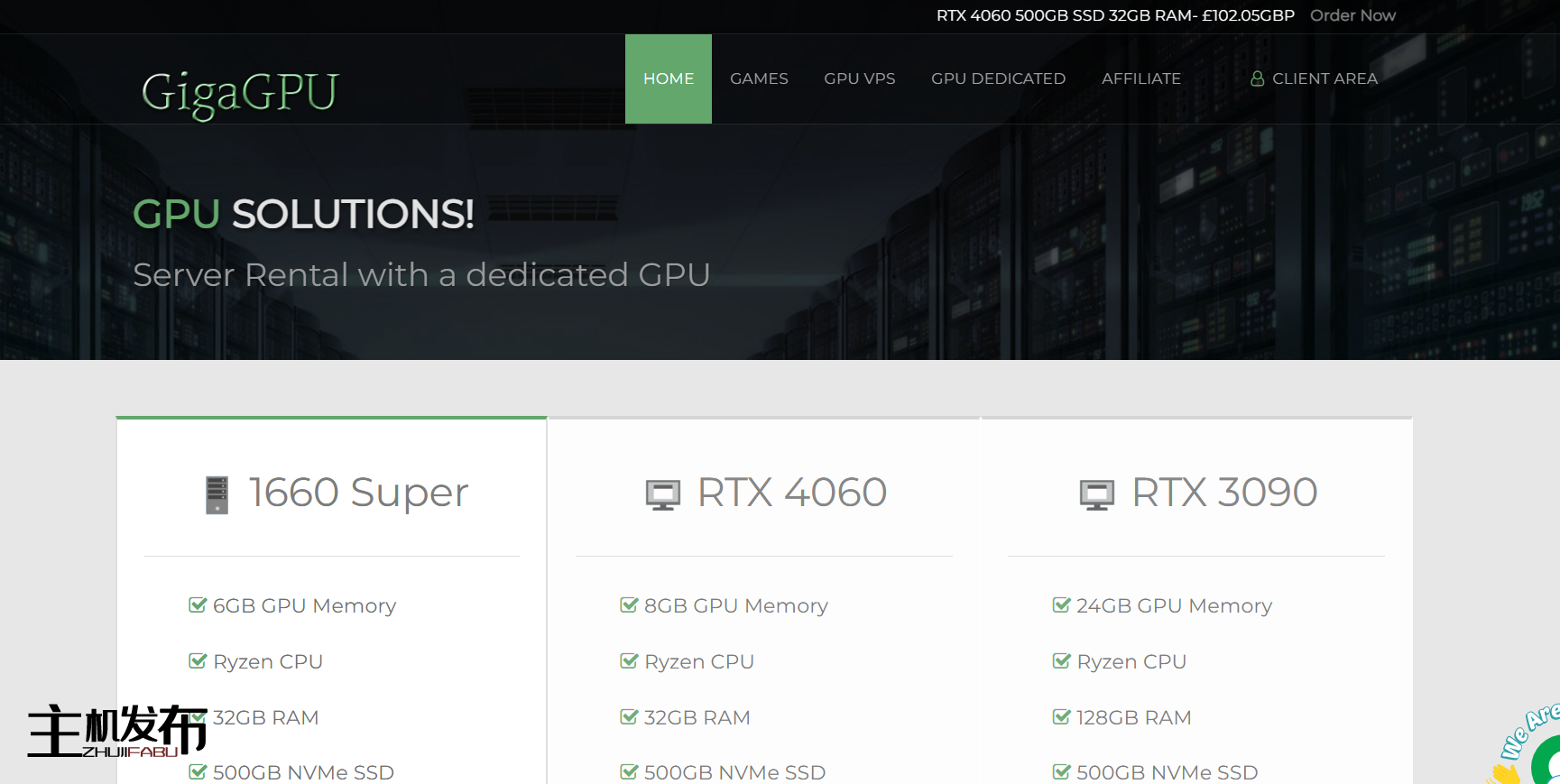Open the GPU Dedicated page
This screenshot has width=1560, height=784.
pyautogui.click(x=998, y=78)
